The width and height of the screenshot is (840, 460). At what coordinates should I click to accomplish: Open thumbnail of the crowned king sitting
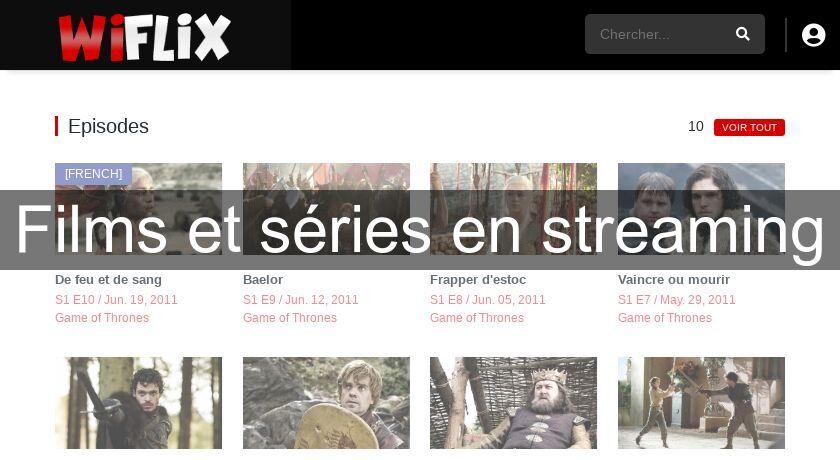[513, 403]
